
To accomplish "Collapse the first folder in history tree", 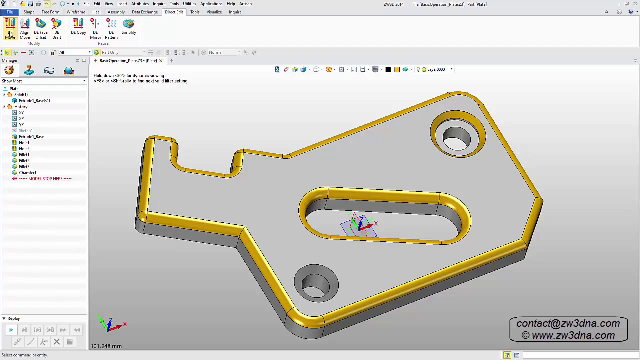I will (x=4, y=94).
